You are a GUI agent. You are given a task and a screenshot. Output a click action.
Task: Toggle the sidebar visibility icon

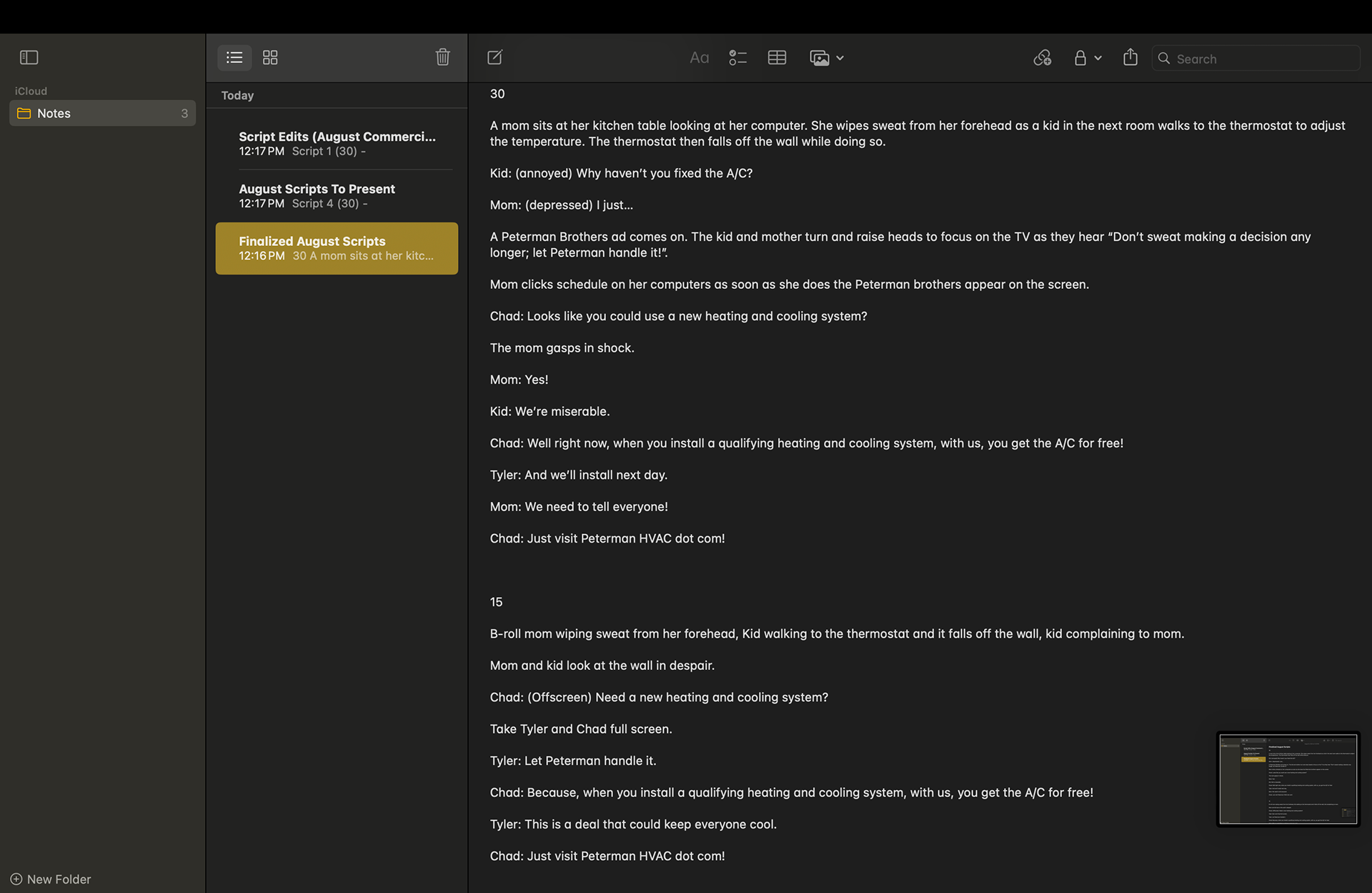(x=29, y=57)
